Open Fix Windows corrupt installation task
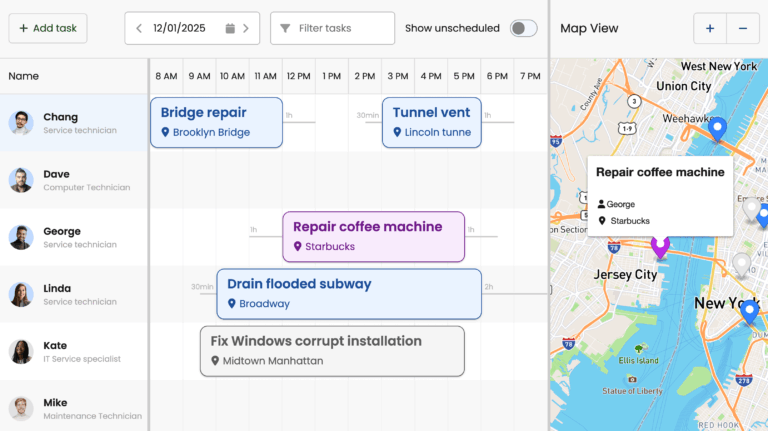This screenshot has width=768, height=431. click(x=332, y=350)
